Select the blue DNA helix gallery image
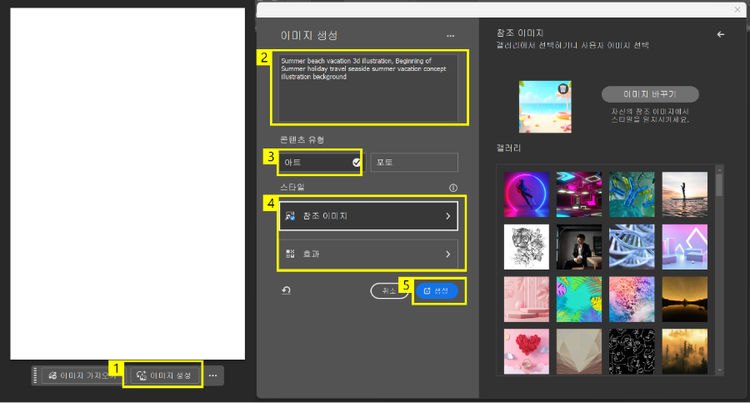 [631, 247]
